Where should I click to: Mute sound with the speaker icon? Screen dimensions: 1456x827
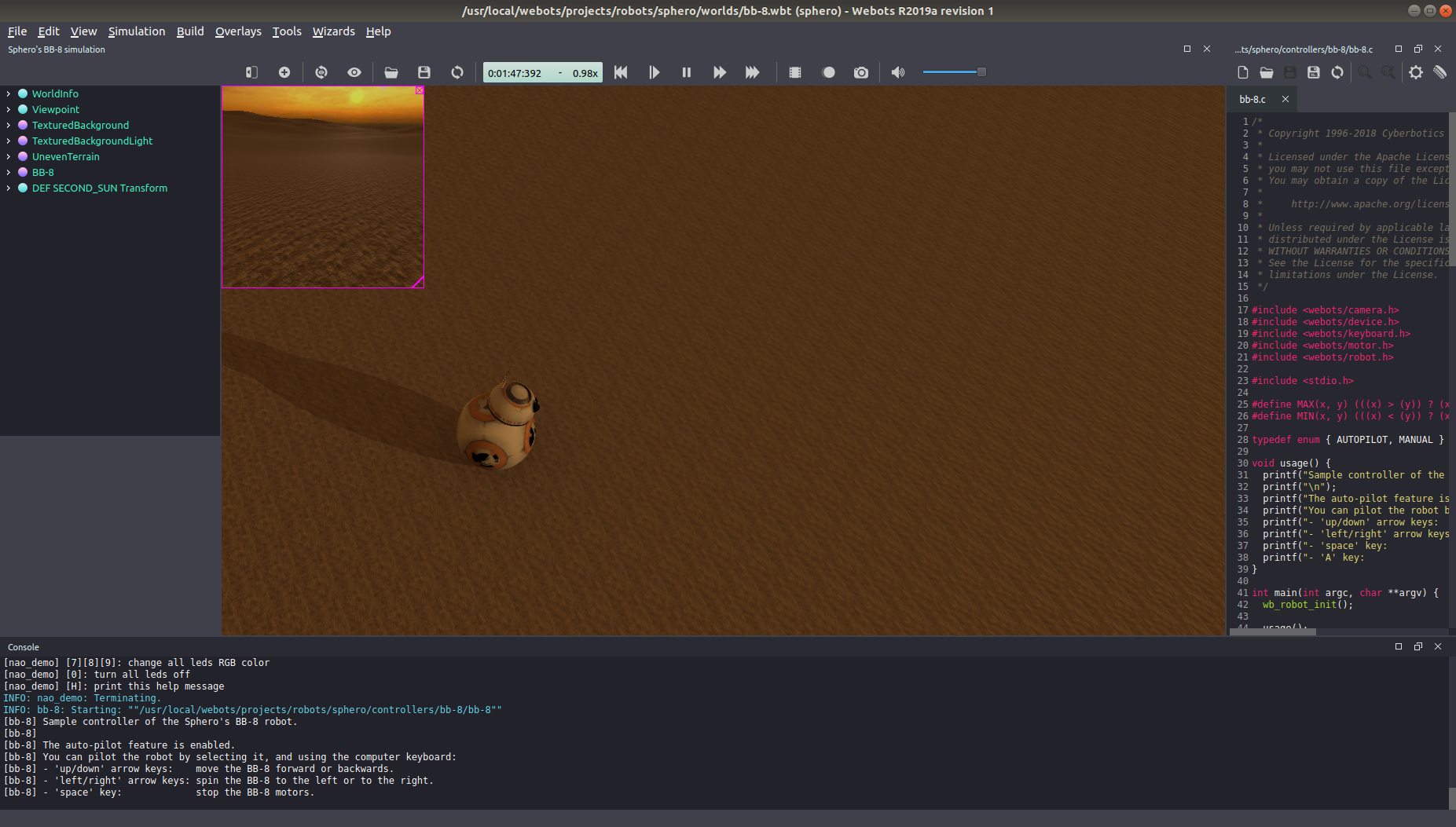[898, 72]
